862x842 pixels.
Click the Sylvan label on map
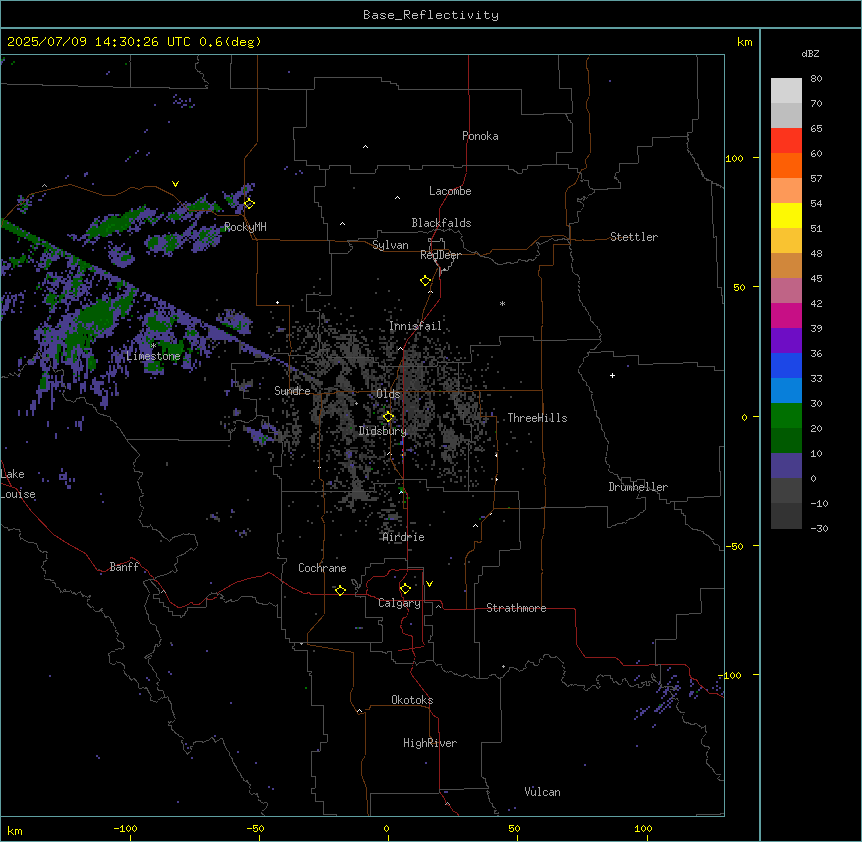(x=390, y=245)
